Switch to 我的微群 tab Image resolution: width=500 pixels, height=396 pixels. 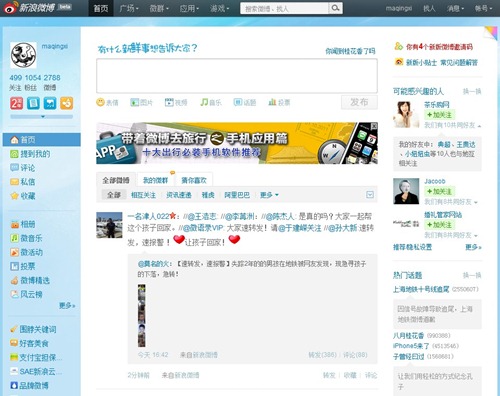point(155,180)
